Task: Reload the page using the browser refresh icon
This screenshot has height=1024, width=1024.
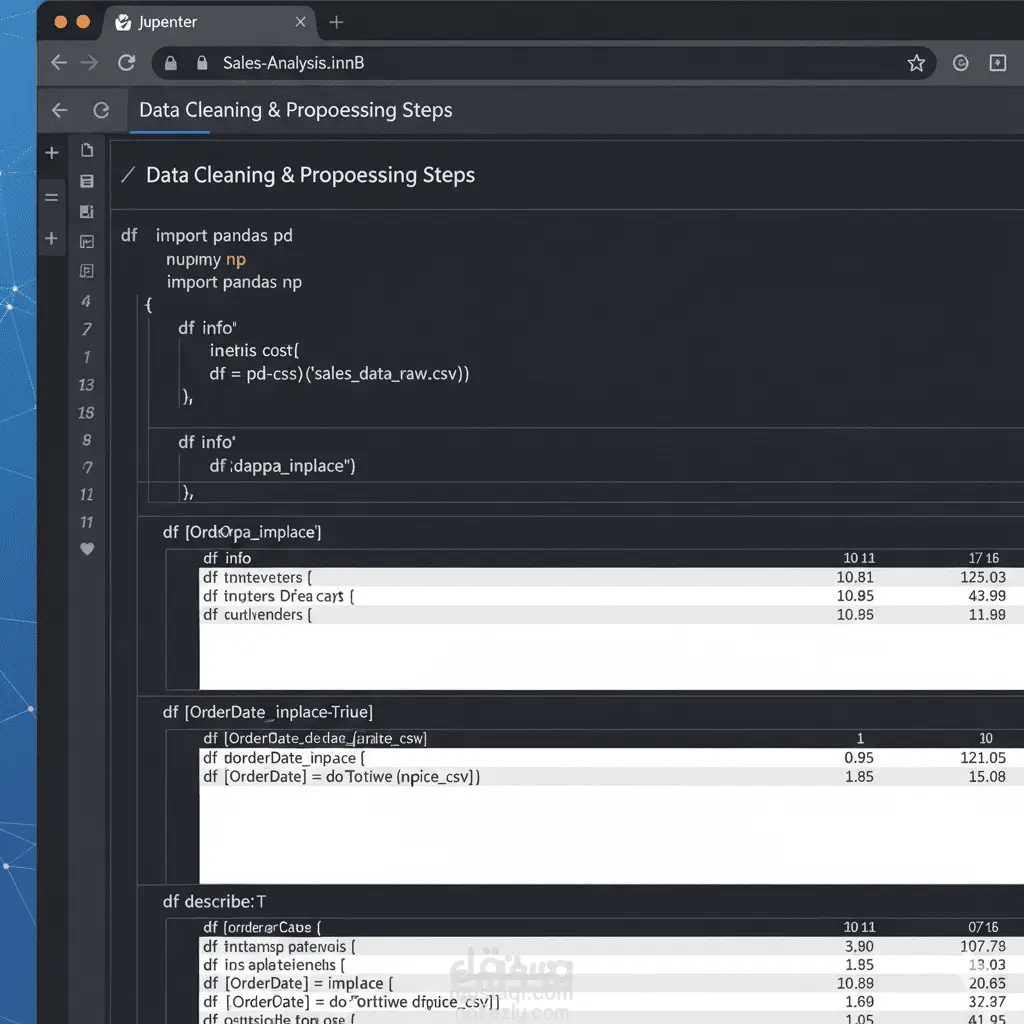Action: 127,63
